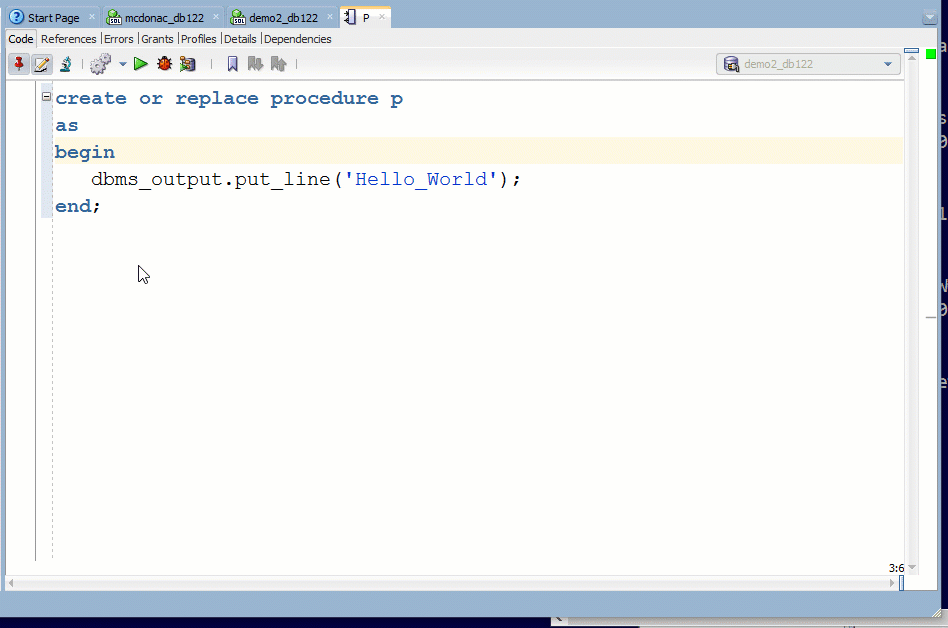This screenshot has height=628, width=948.
Task: Go to next bookmark icon
Action: point(255,64)
